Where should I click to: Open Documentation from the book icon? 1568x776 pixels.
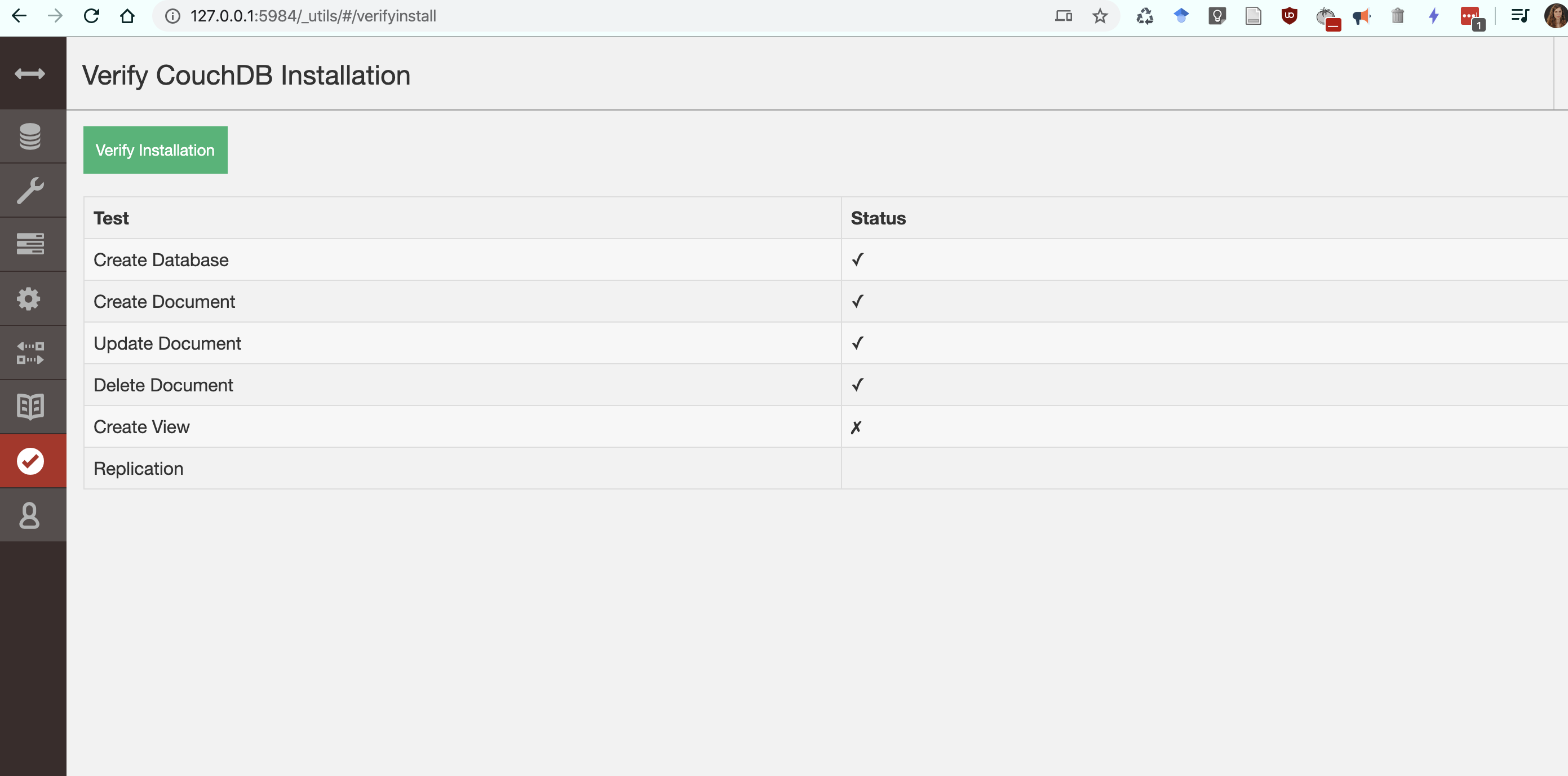click(x=30, y=406)
